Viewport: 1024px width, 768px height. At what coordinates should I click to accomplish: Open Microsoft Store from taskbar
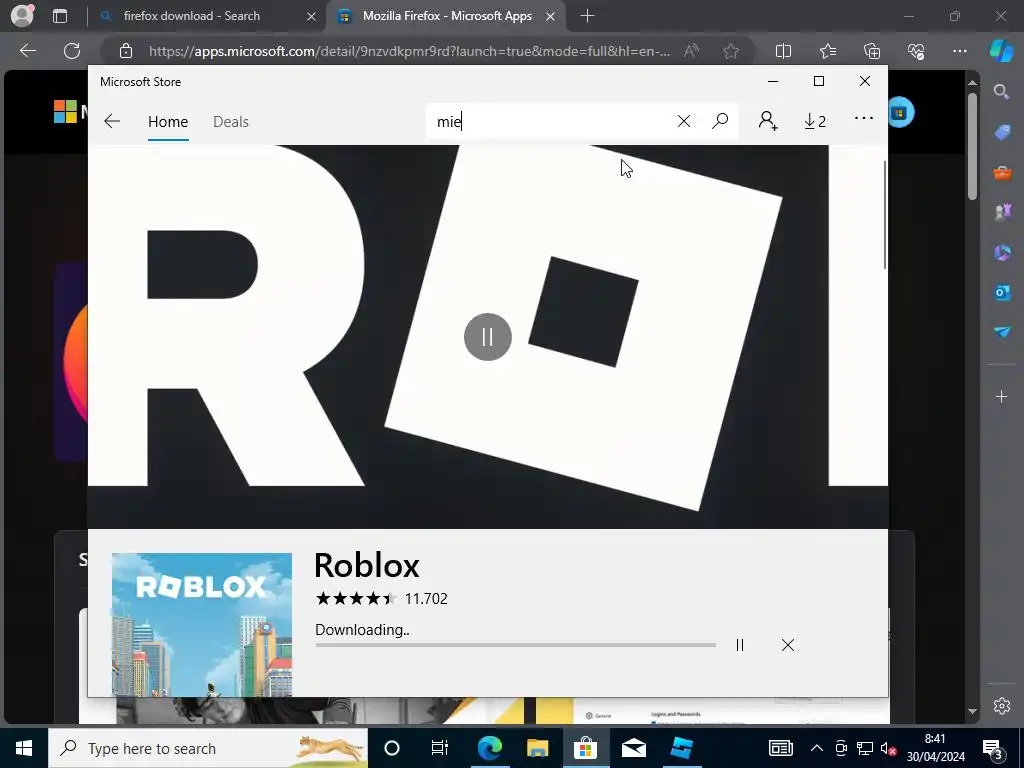585,748
